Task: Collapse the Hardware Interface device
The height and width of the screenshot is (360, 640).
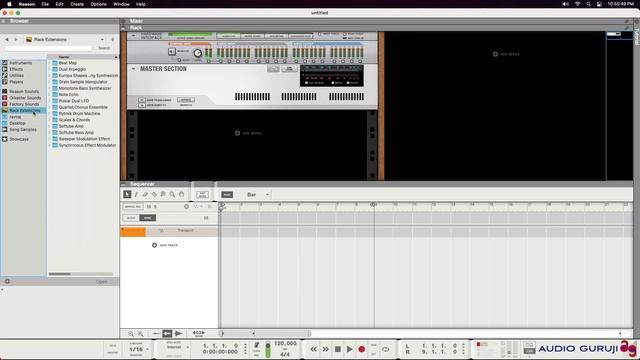Action: point(133,36)
